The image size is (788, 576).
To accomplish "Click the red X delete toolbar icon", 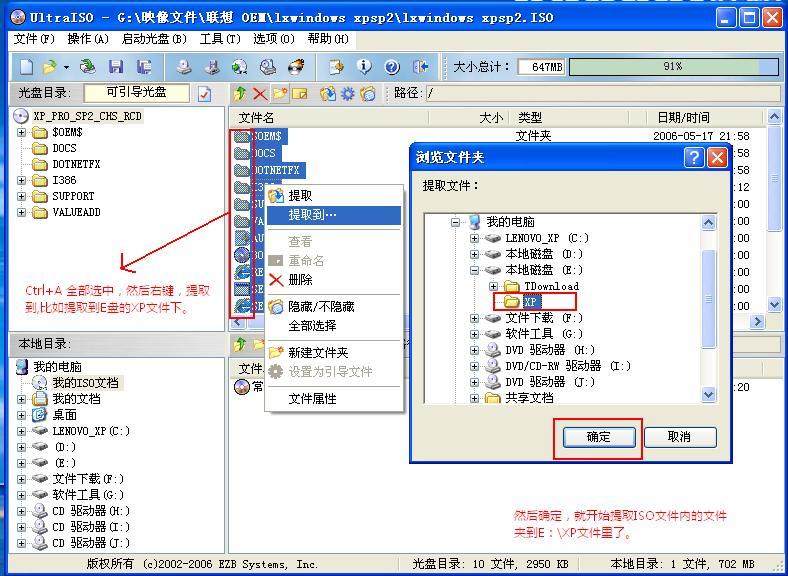I will click(260, 93).
